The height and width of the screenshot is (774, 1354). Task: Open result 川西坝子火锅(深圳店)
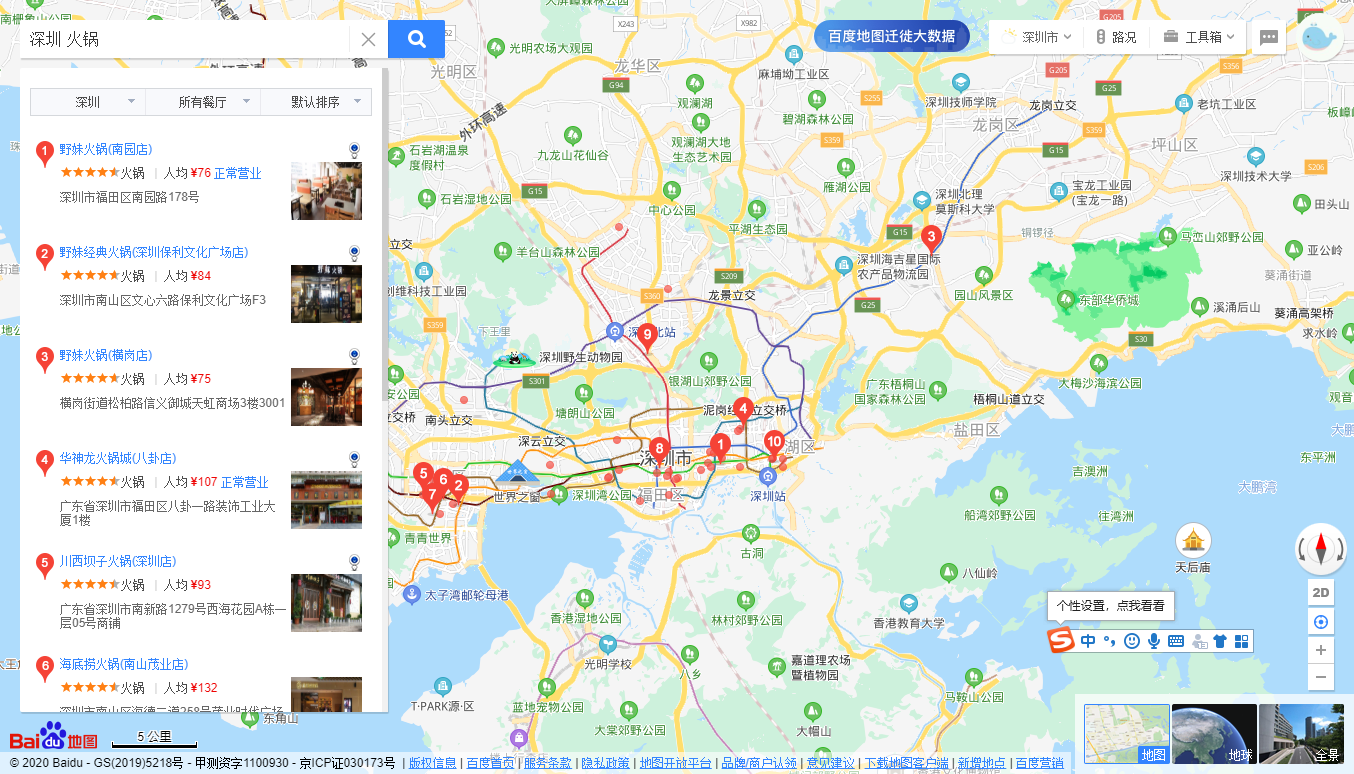pos(117,561)
